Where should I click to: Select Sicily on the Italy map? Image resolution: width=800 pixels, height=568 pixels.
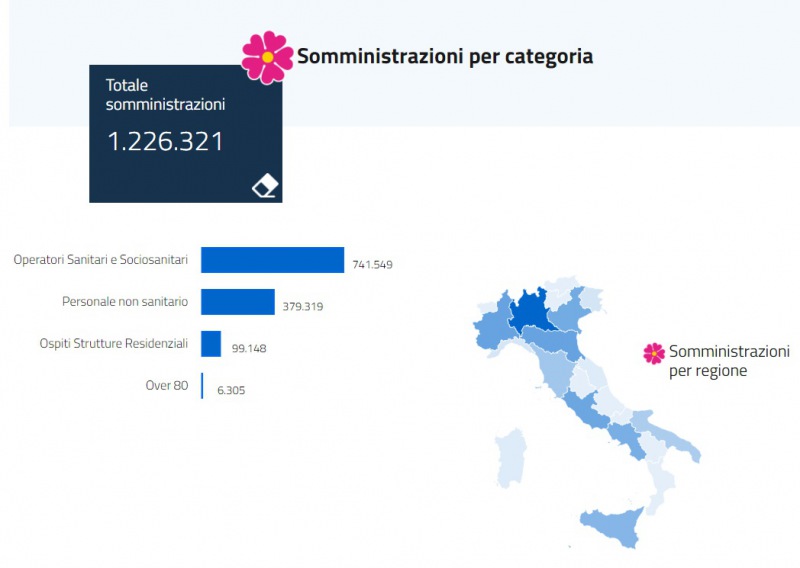[x=610, y=525]
